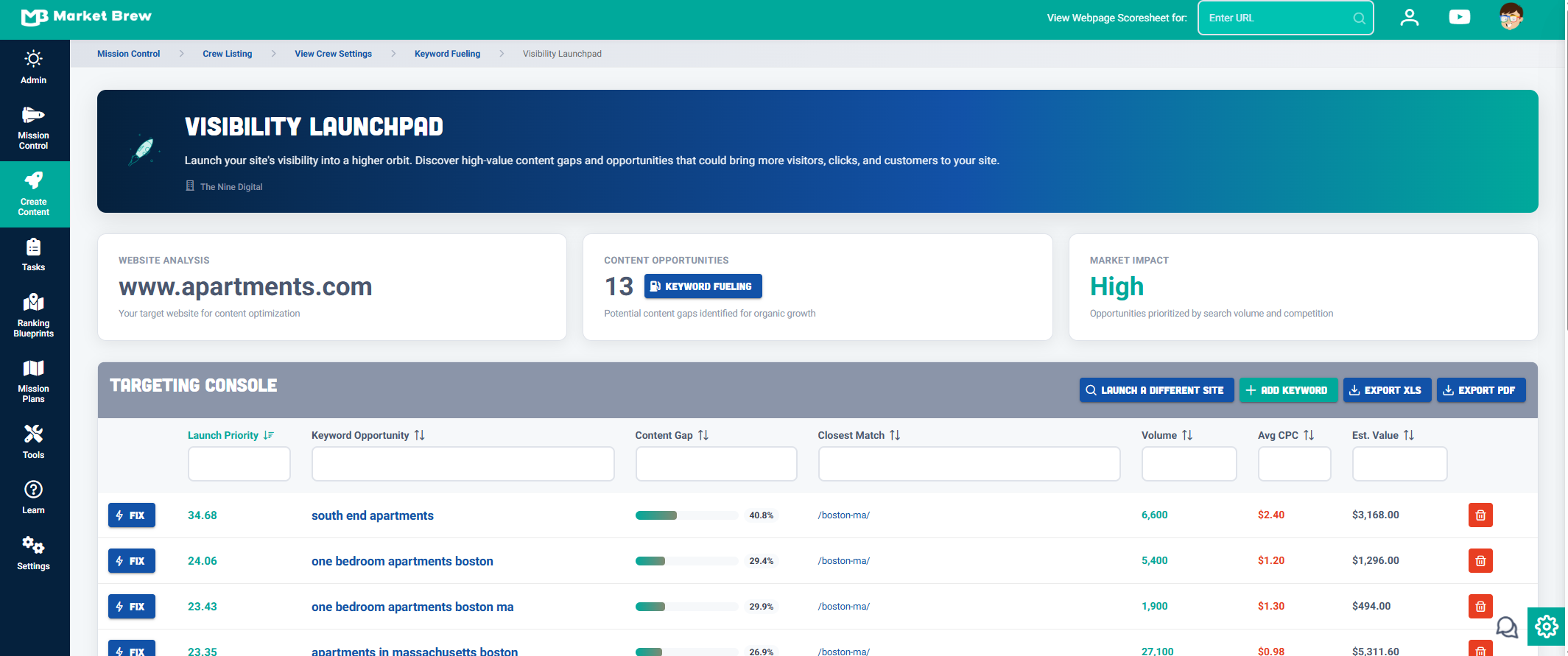The width and height of the screenshot is (1568, 656).
Task: Click the search magnifier in URL box
Action: pos(1359,18)
